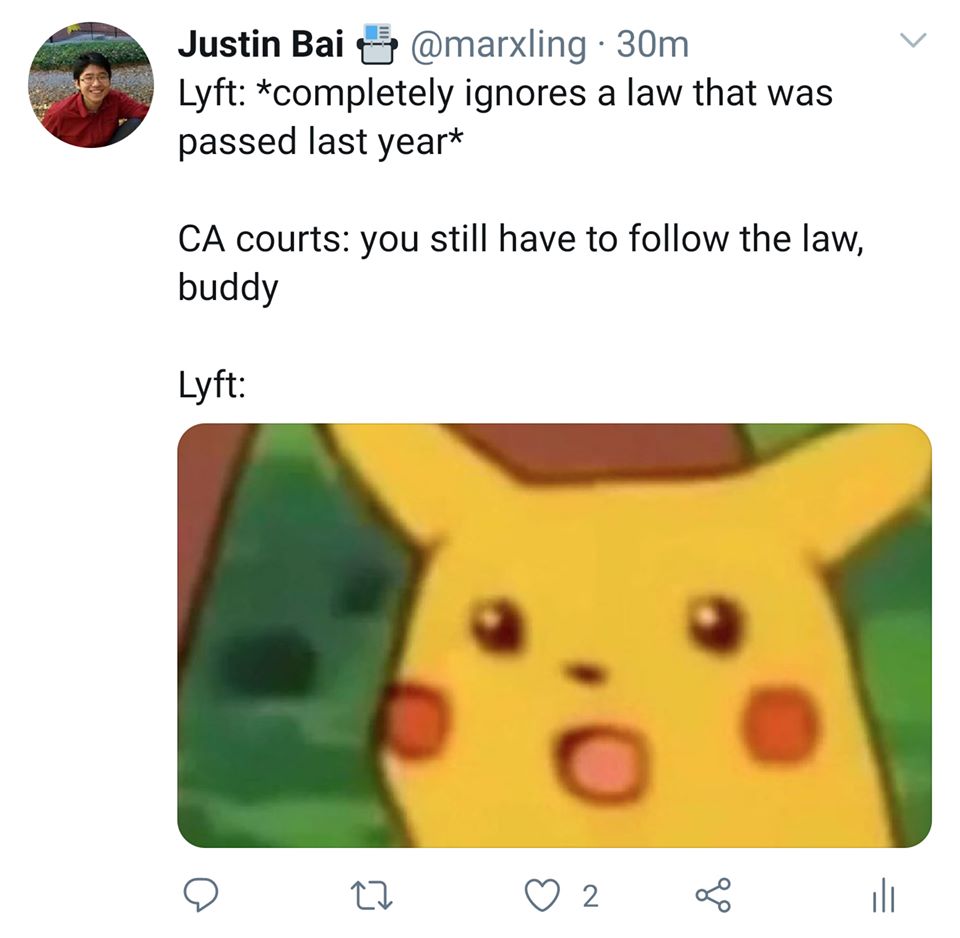Click Pikachu's open mouth in the image
The width and height of the screenshot is (960, 938).
pos(601,763)
